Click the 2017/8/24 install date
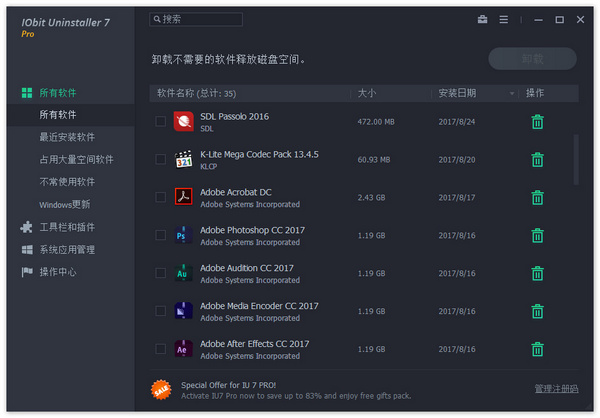The width and height of the screenshot is (600, 418). [x=457, y=122]
